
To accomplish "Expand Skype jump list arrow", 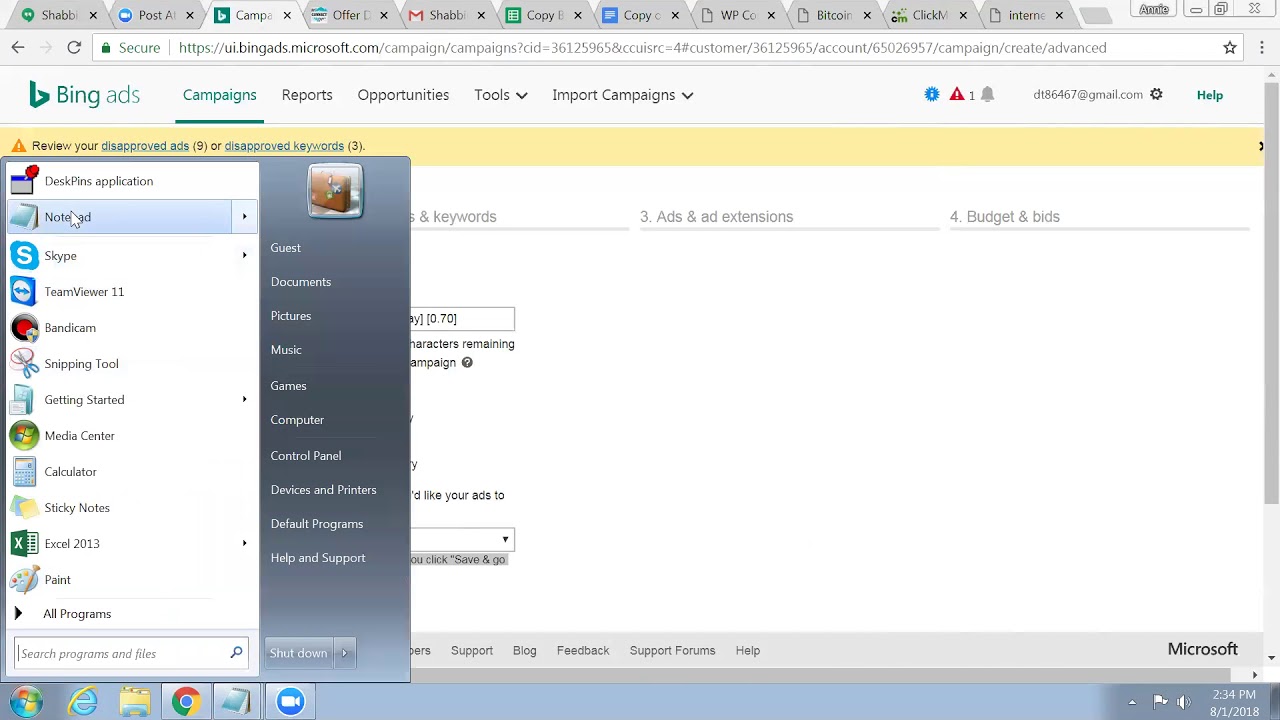I will pos(244,256).
